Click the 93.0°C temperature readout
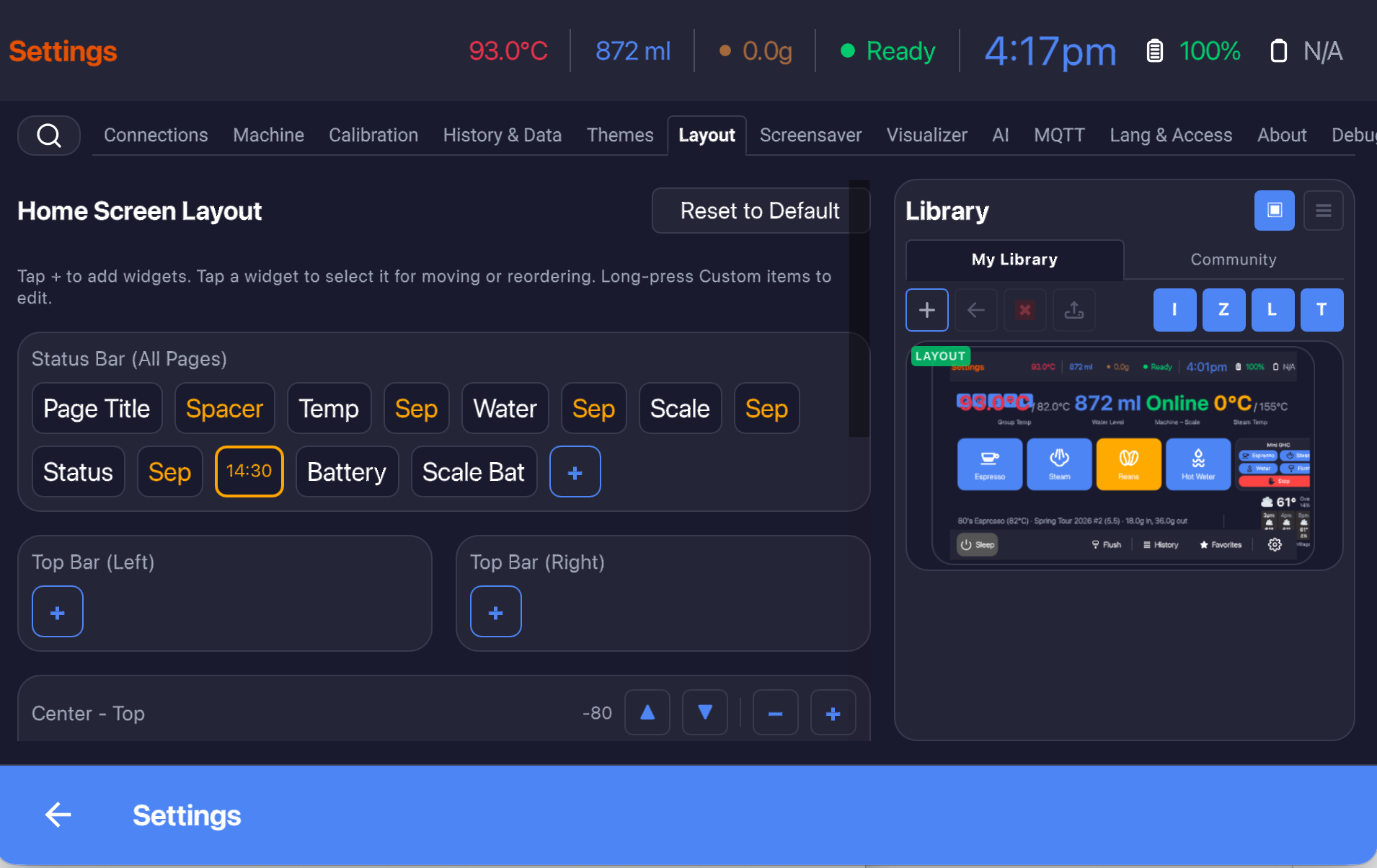The width and height of the screenshot is (1377, 868). (508, 51)
